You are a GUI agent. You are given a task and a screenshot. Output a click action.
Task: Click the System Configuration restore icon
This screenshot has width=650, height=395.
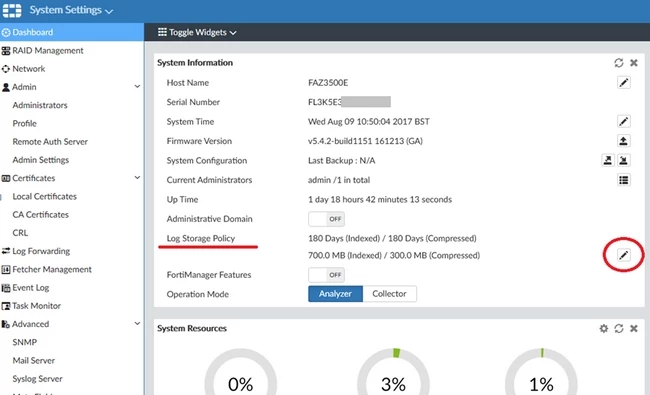tap(623, 160)
